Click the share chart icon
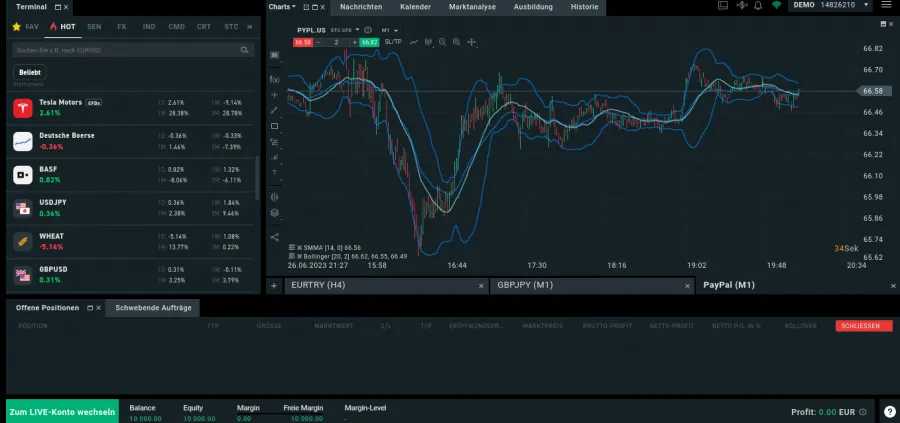 [274, 236]
